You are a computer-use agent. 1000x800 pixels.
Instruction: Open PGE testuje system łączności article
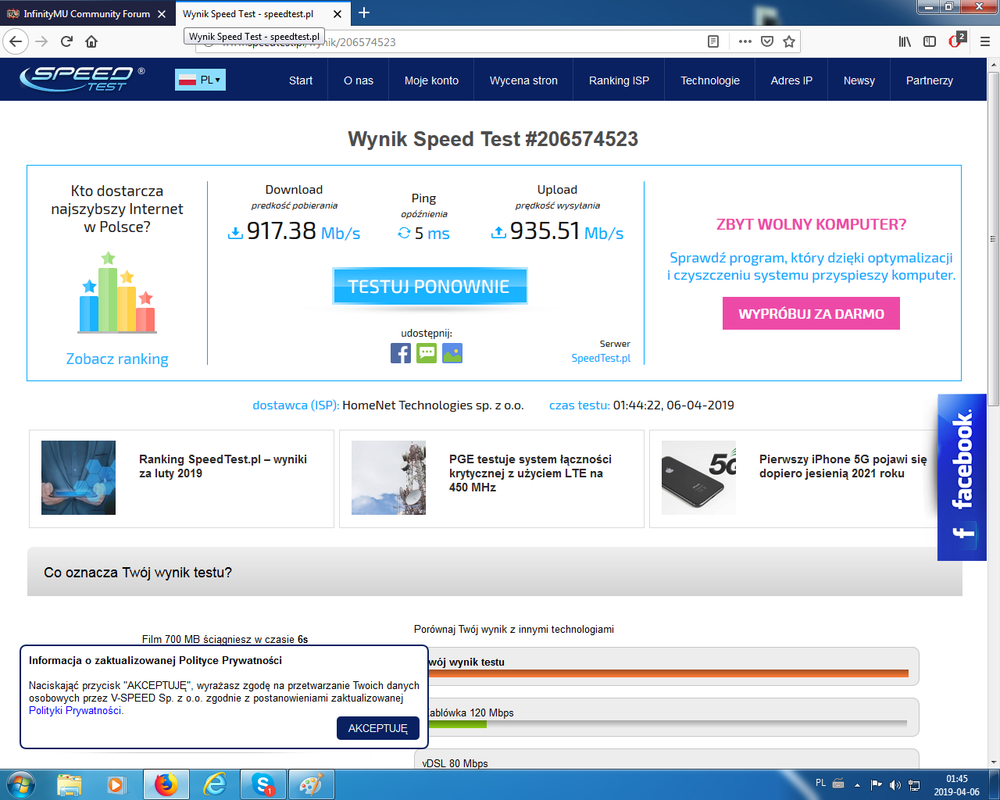[530, 473]
